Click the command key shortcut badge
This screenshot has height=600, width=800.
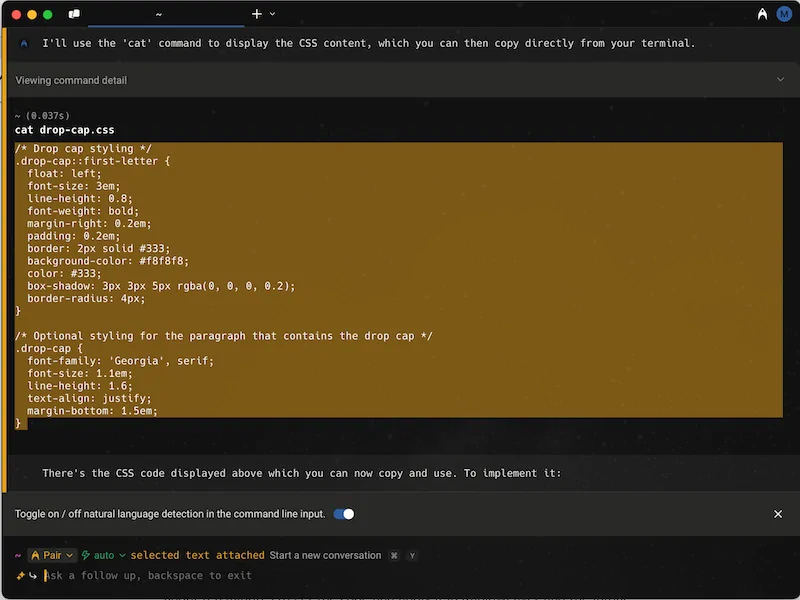click(x=394, y=556)
